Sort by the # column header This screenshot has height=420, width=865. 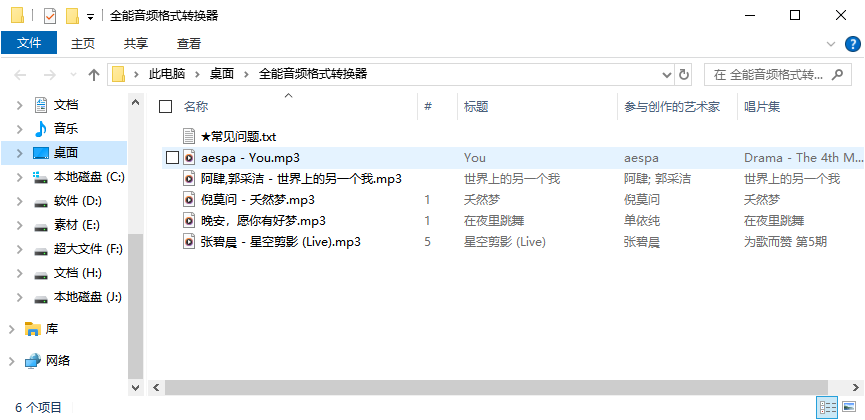pyautogui.click(x=428, y=107)
